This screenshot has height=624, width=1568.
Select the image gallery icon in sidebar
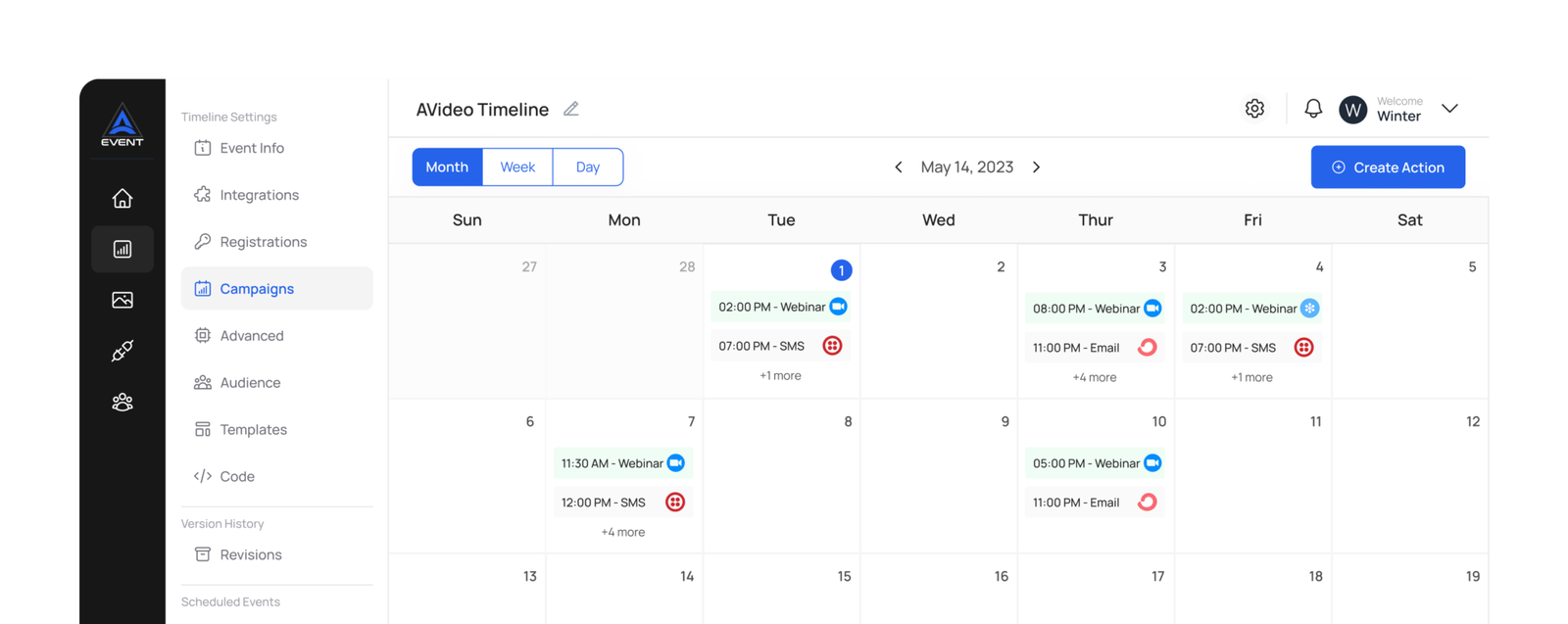coord(122,300)
